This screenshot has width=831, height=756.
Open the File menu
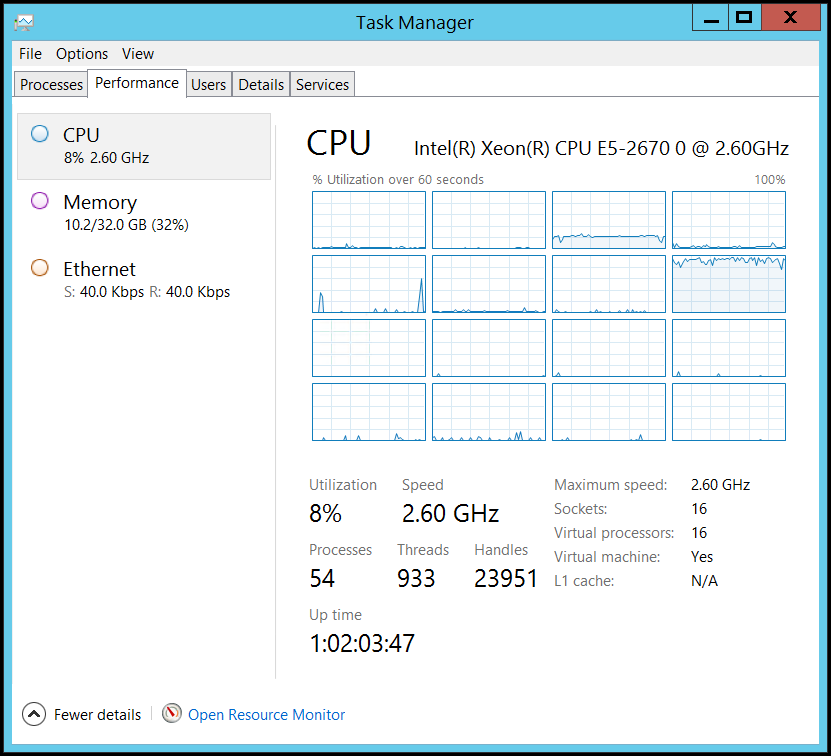click(x=30, y=54)
